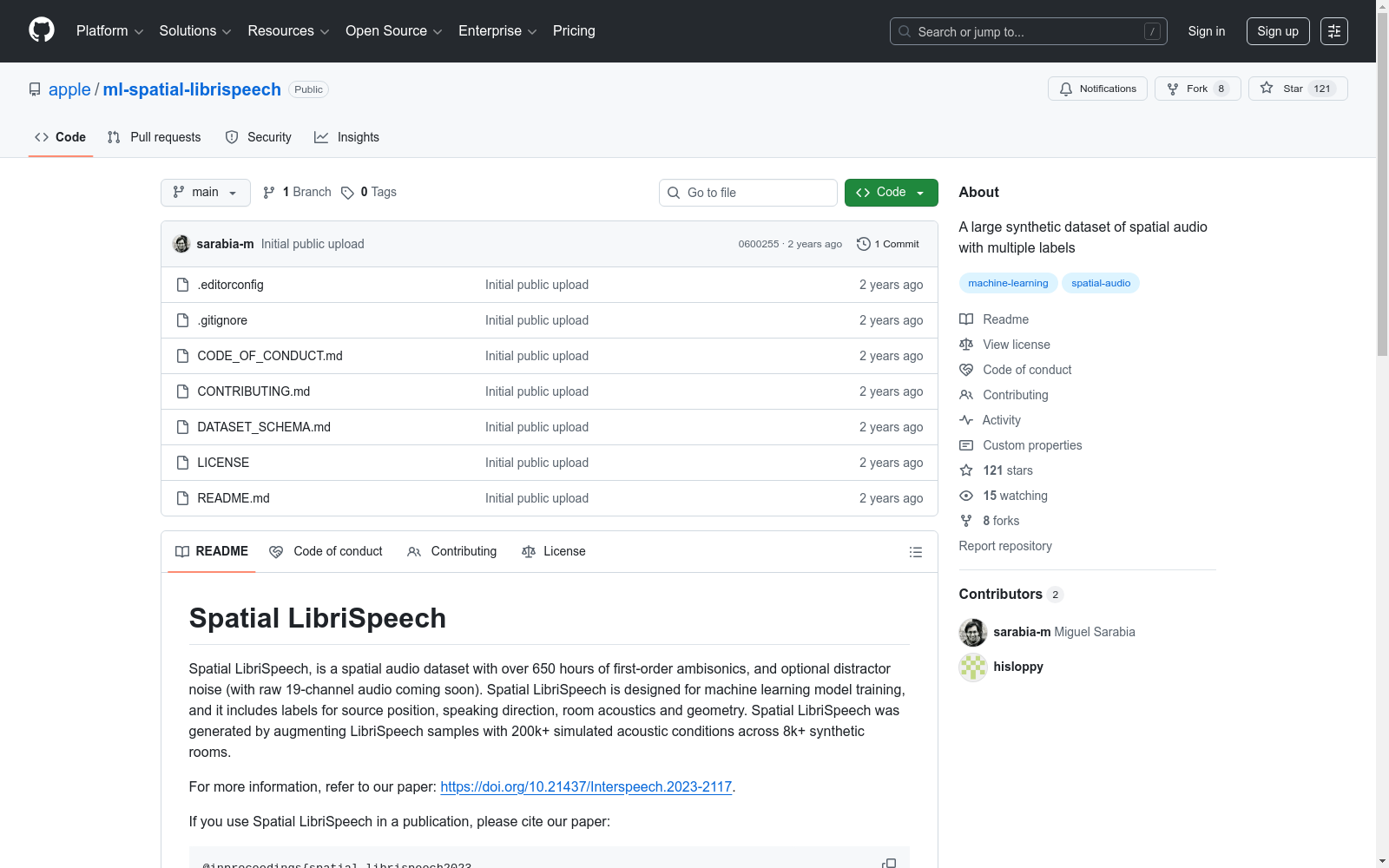The height and width of the screenshot is (868, 1389).
Task: Open the DATASET_SCHEMA.md file
Action: point(264,427)
